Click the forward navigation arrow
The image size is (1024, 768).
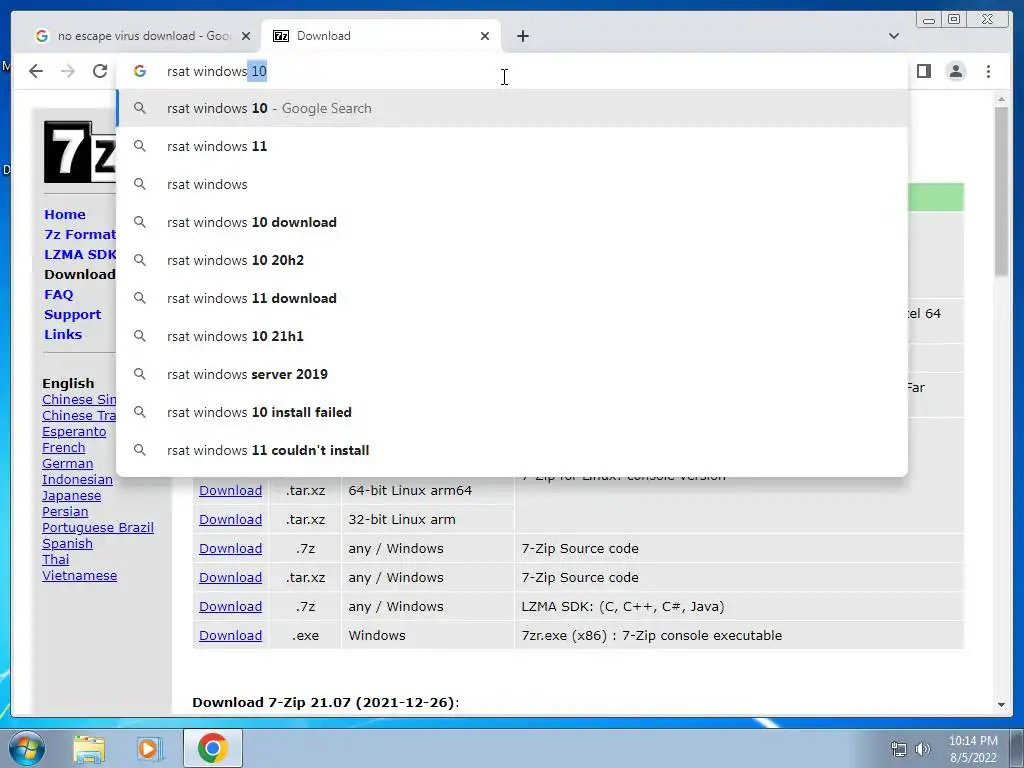(68, 71)
